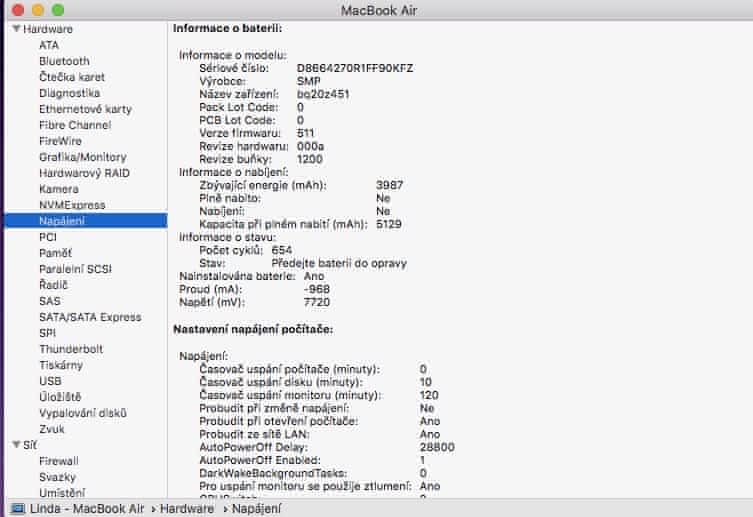Click Hardware label in sidebar tree
This screenshot has width=753, height=517.
[x=48, y=29]
